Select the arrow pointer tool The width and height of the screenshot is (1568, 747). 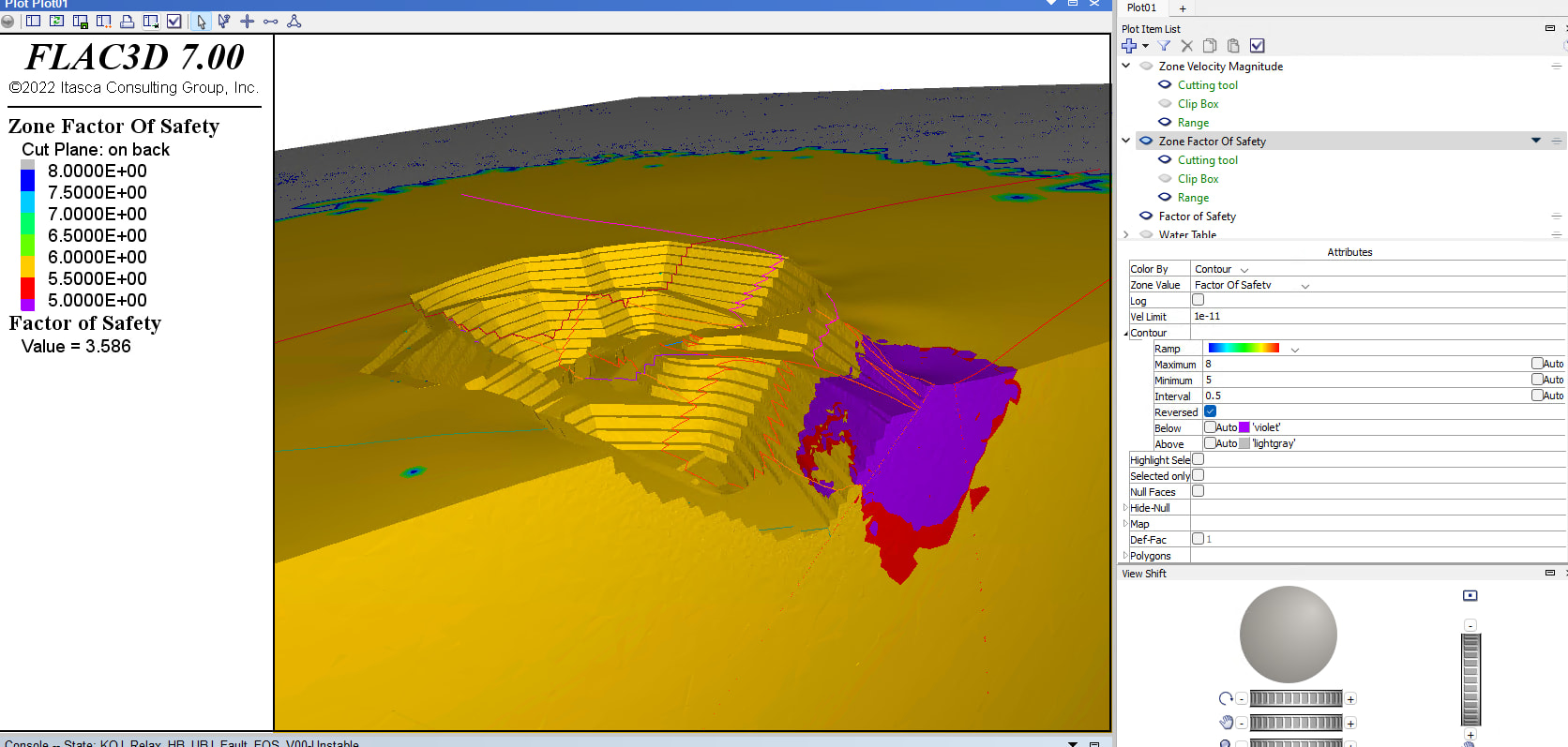(201, 21)
